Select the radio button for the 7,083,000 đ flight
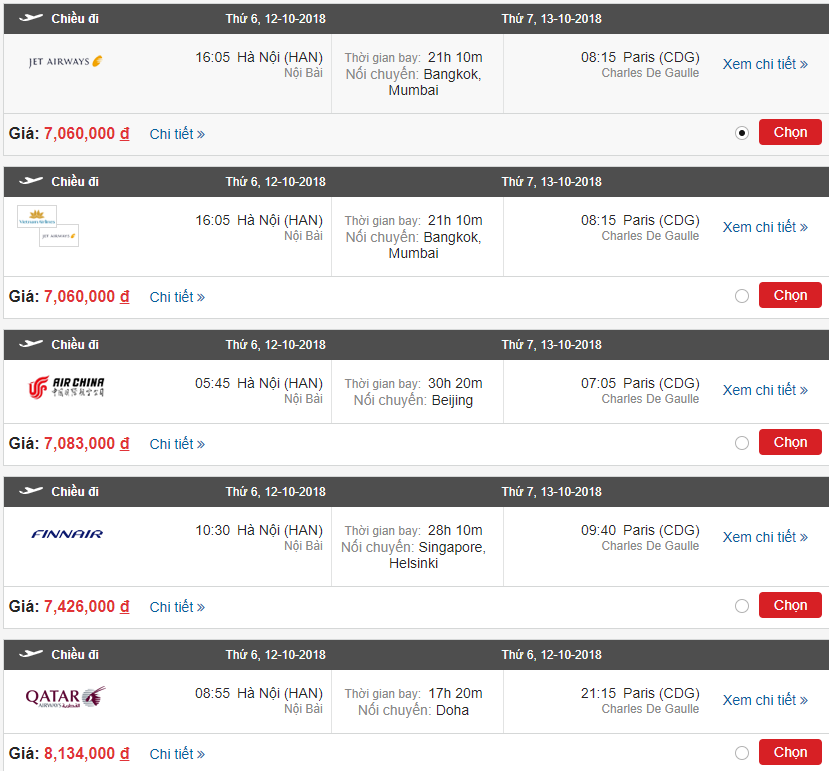 tap(741, 443)
